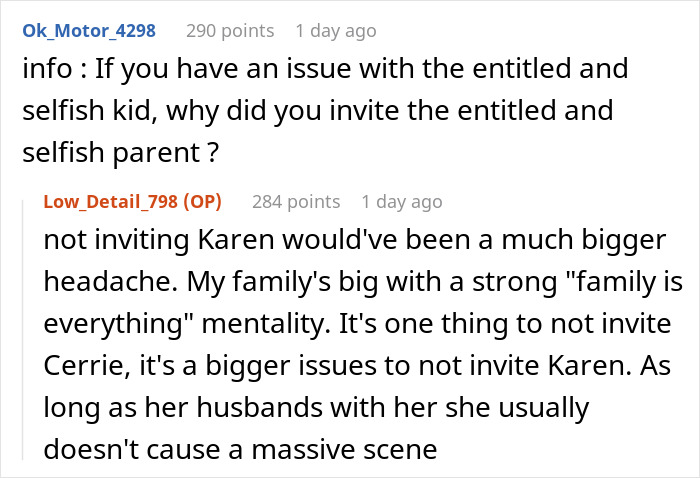This screenshot has height=478, width=700.
Task: Click the word "info" starting the top comment
Action: tap(47, 68)
